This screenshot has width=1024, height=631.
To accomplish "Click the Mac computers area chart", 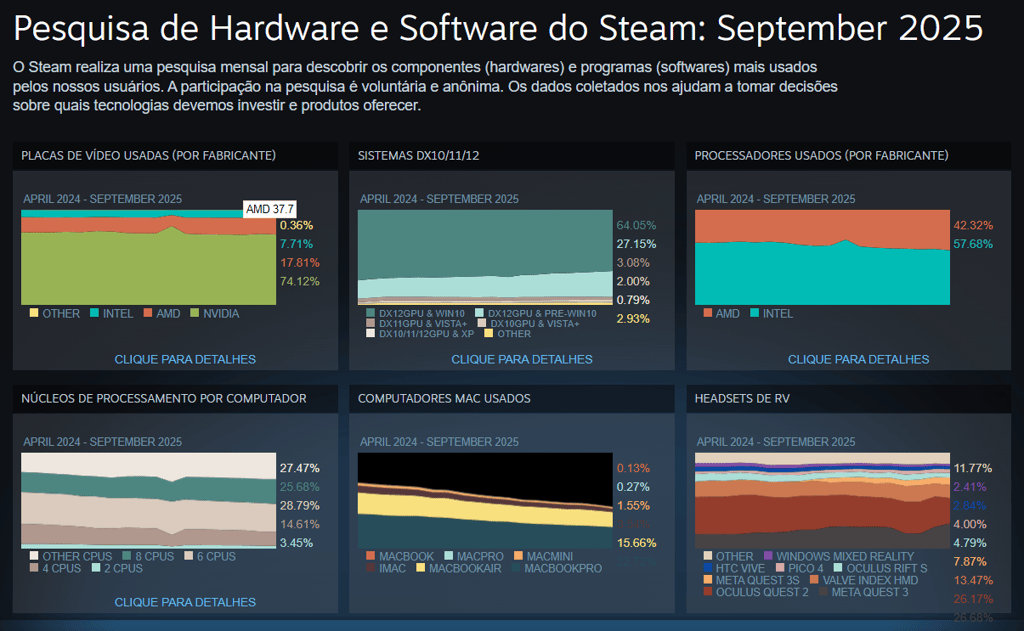I will 485,500.
